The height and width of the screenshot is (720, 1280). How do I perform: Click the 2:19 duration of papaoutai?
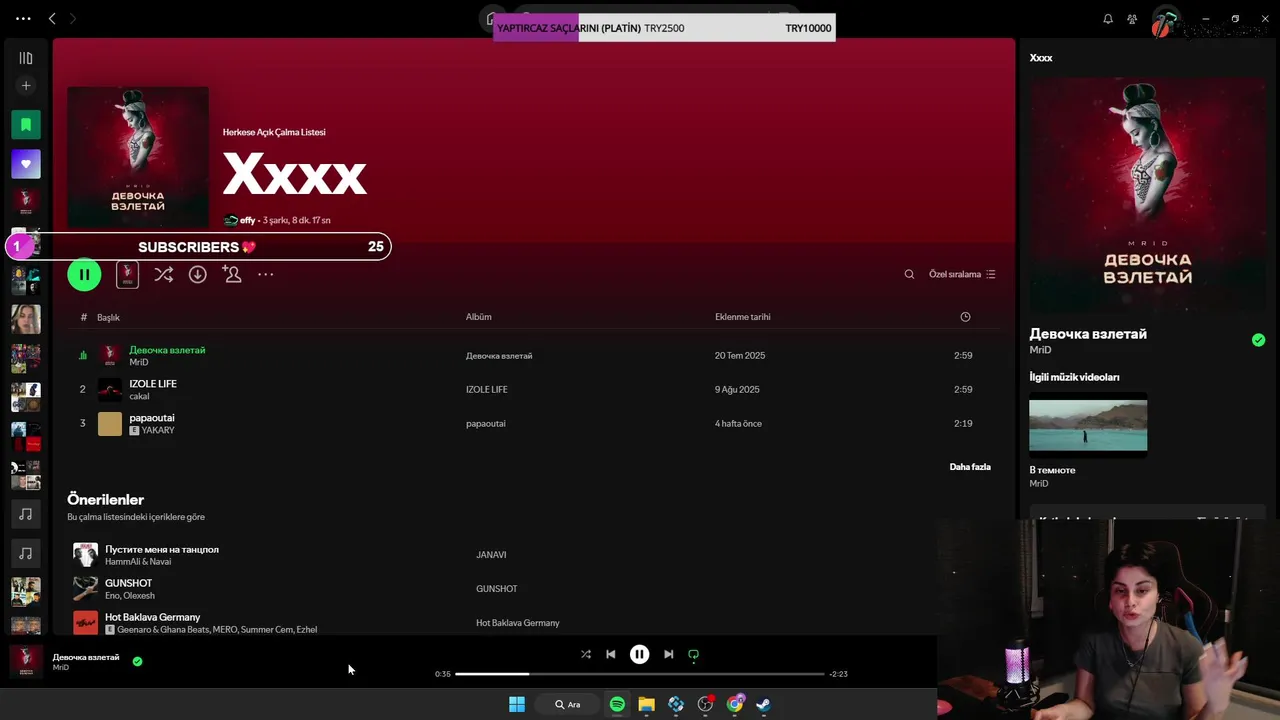click(963, 424)
